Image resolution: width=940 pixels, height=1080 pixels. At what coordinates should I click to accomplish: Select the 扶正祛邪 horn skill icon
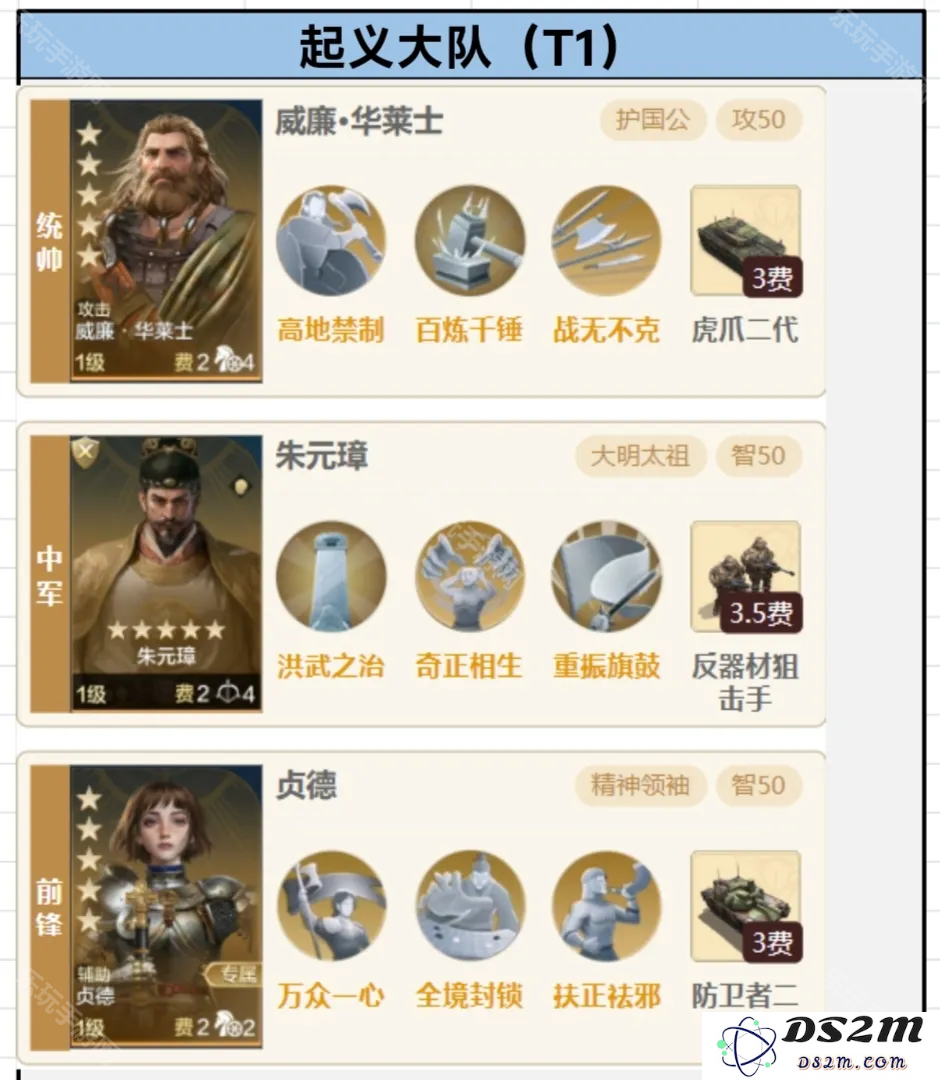[607, 906]
